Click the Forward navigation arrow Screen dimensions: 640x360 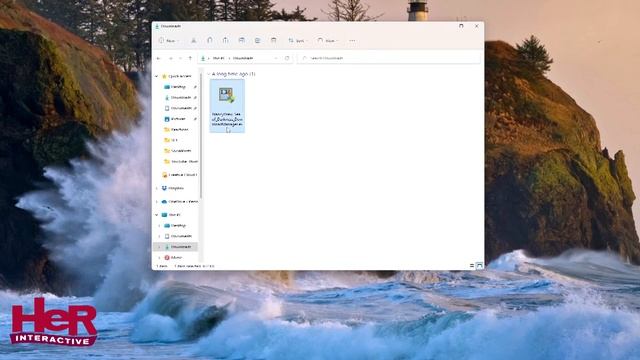pos(171,58)
